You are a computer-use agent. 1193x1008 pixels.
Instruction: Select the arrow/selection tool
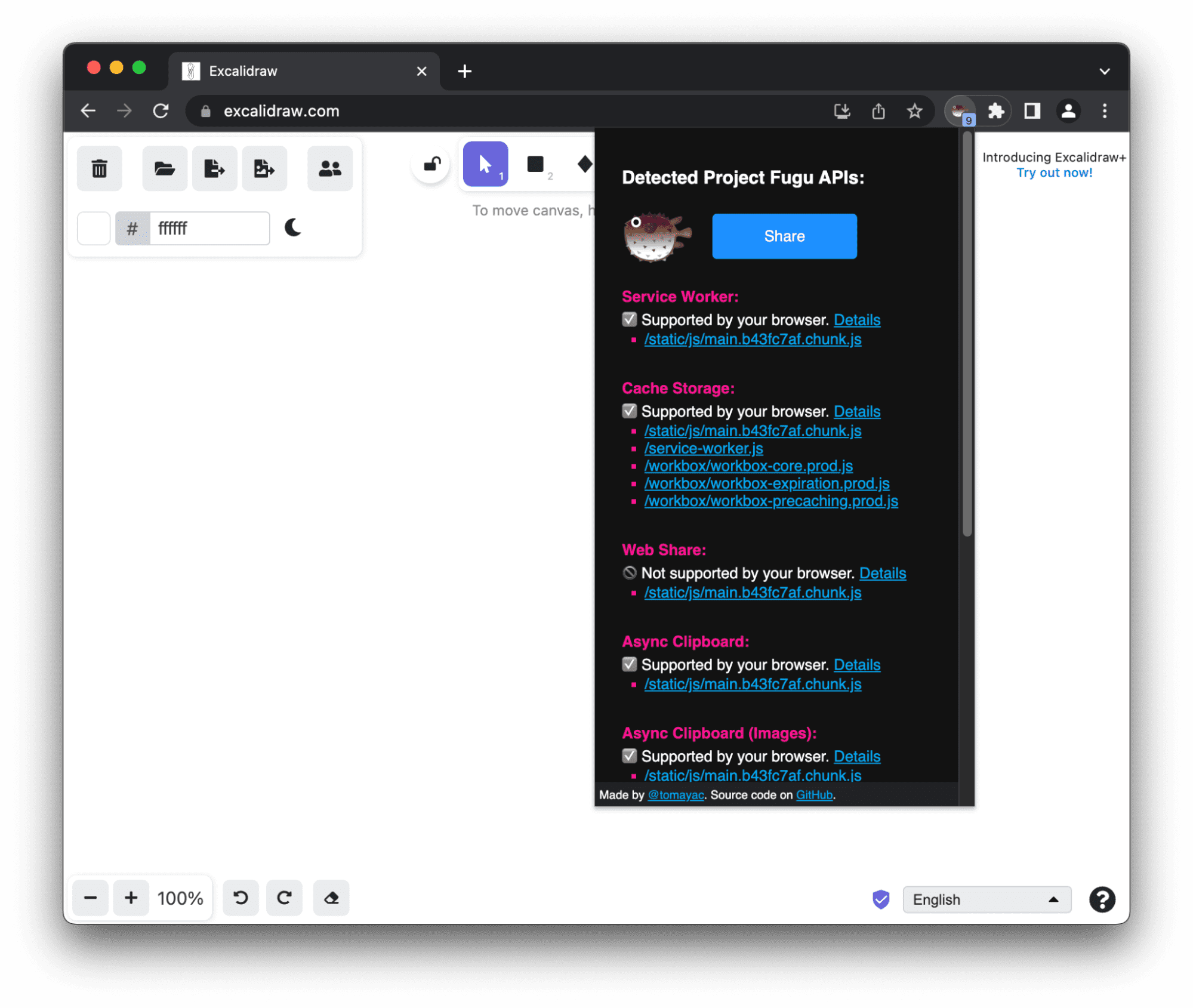(484, 164)
